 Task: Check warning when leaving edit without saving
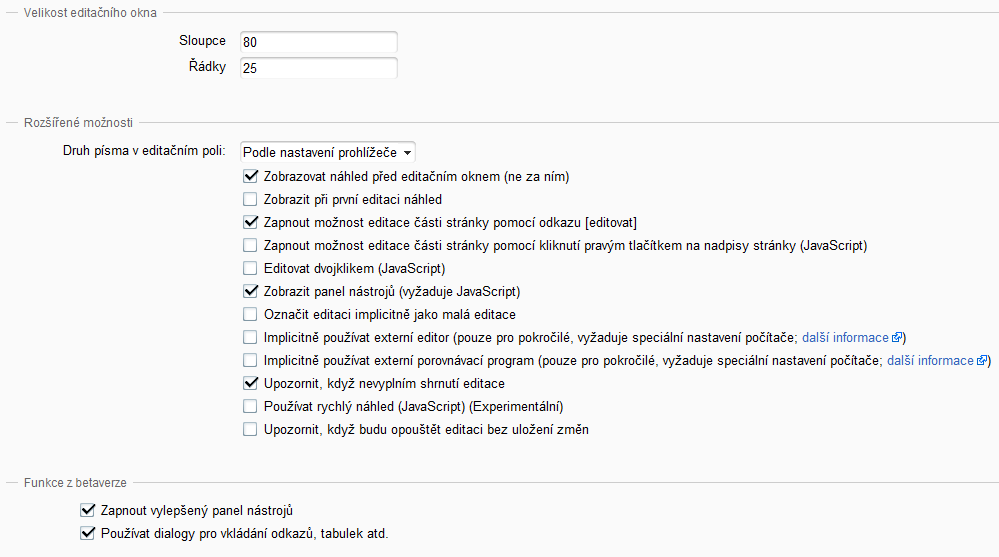click(x=250, y=430)
